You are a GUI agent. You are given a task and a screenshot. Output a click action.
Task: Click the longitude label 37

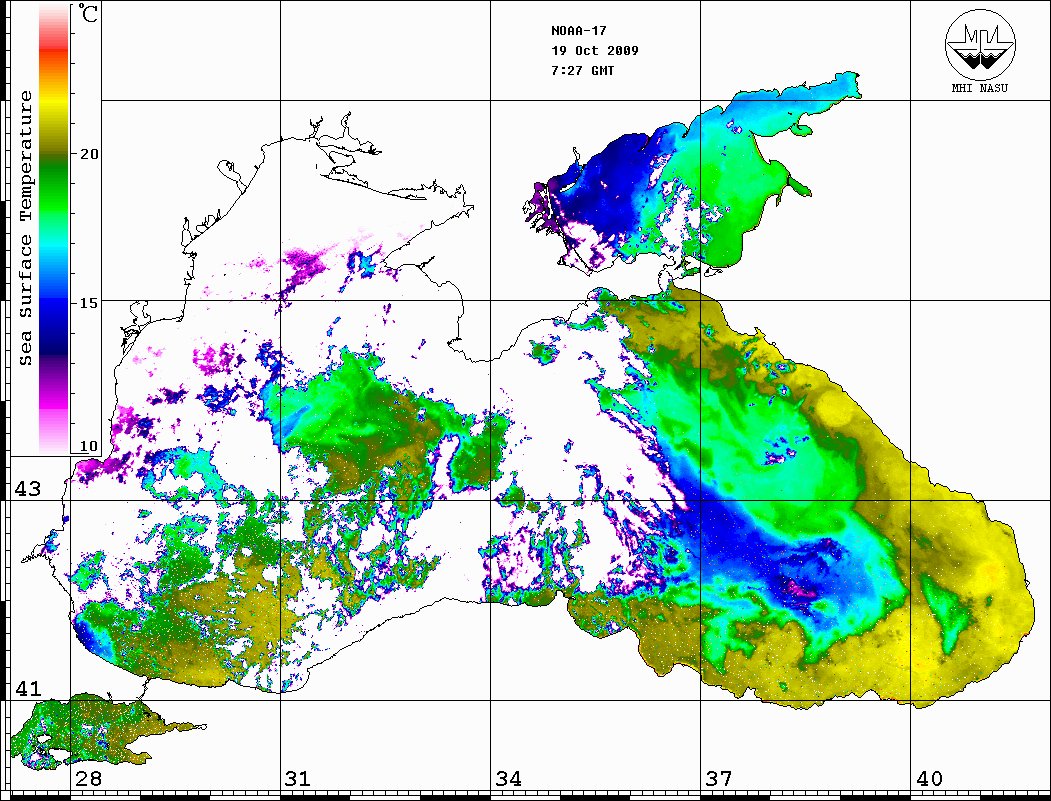(719, 779)
